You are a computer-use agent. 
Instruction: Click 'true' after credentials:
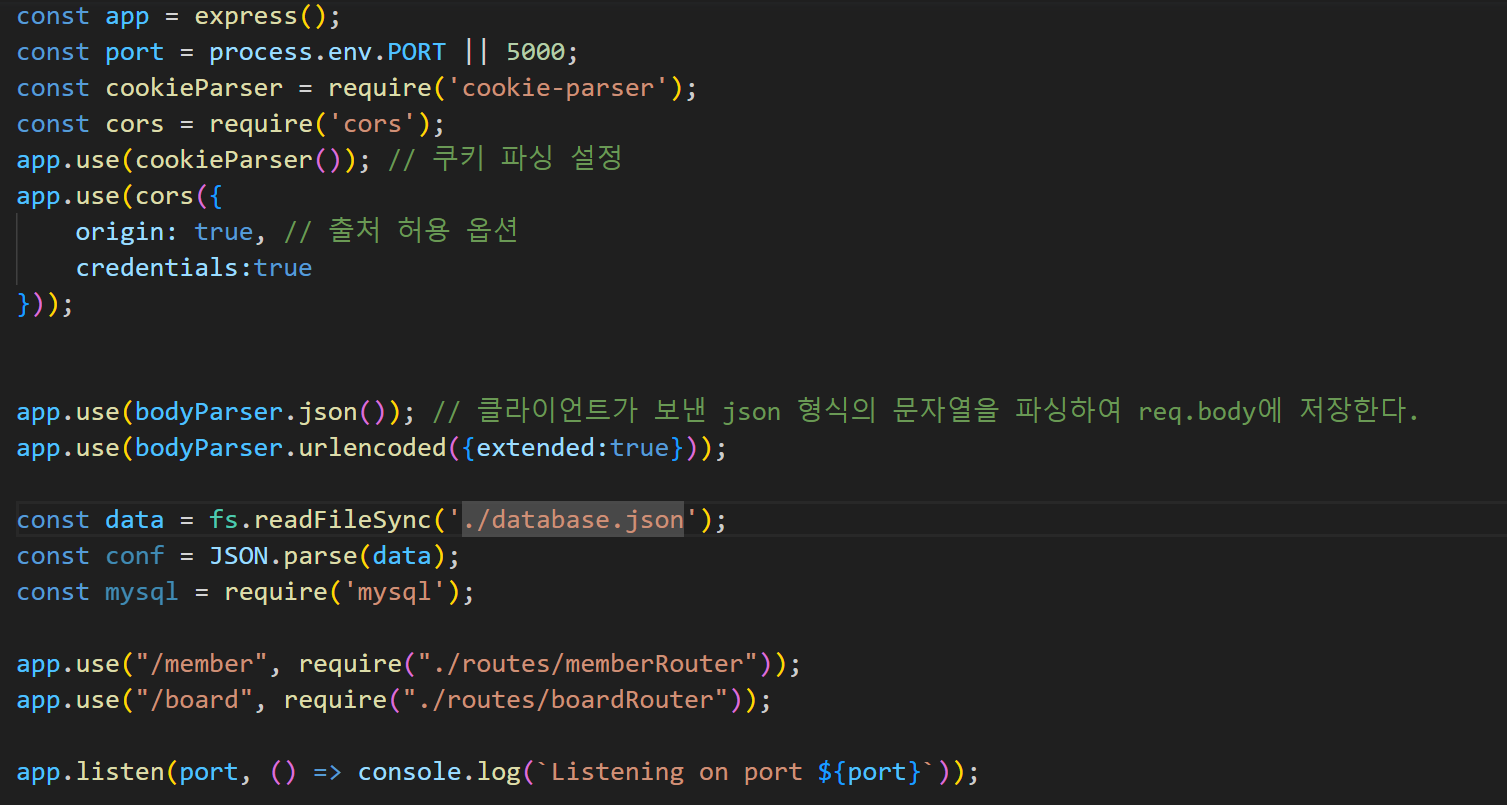click(284, 268)
